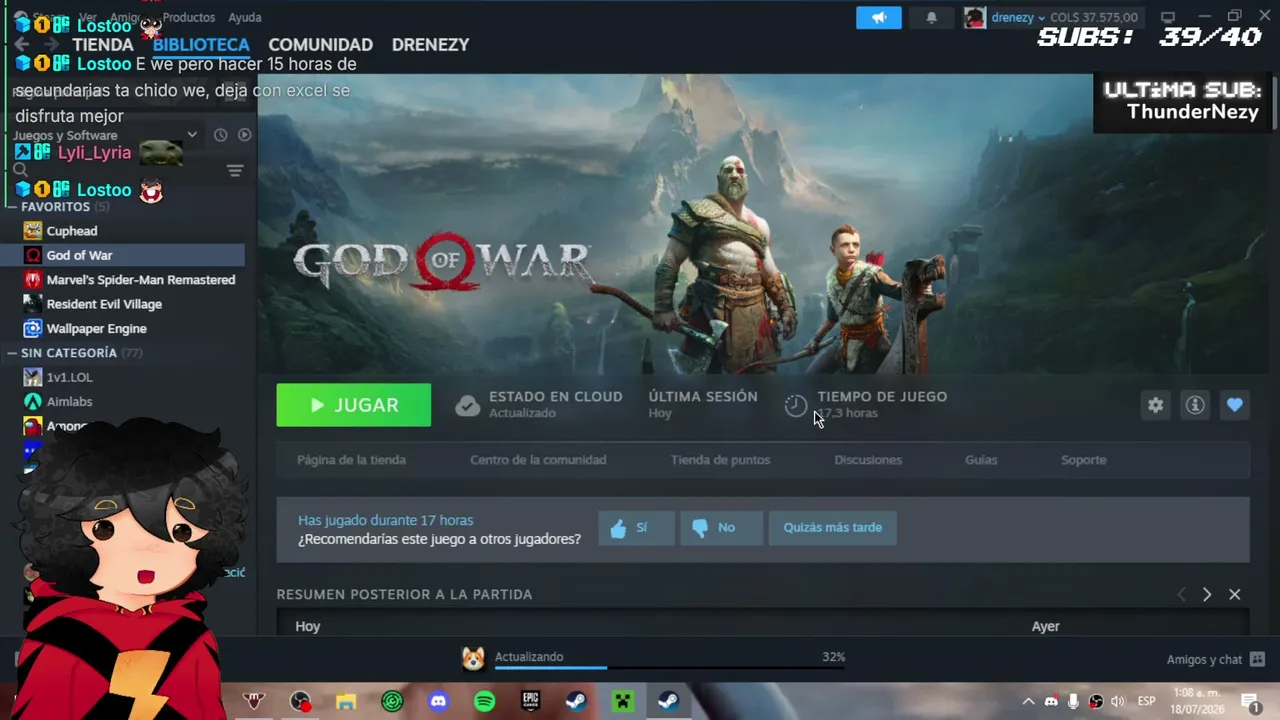Open the volume control in system tray
The image size is (1280, 720).
[x=1117, y=701]
